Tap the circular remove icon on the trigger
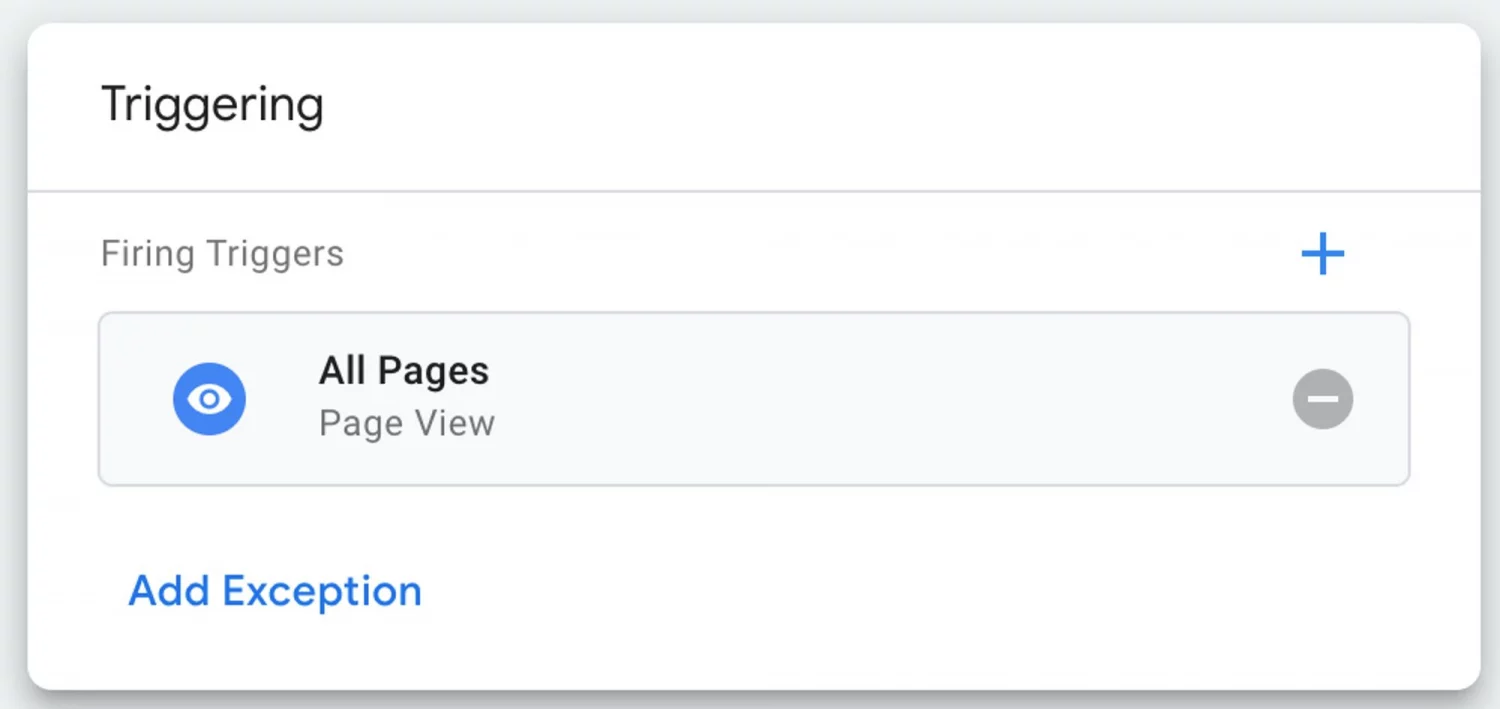This screenshot has width=1500, height=709. (x=1322, y=398)
